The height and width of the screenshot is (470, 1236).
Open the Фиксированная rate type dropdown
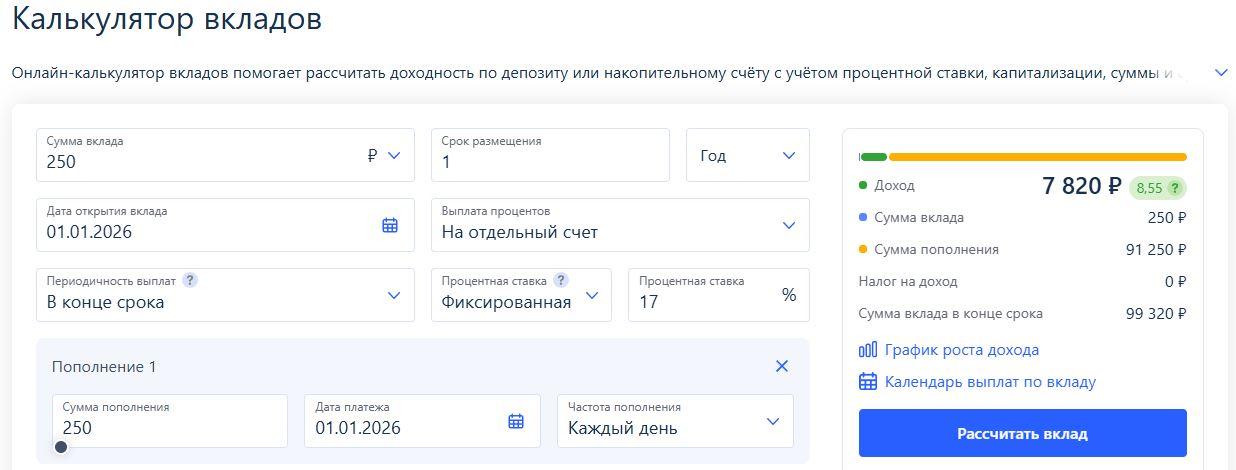coord(592,296)
